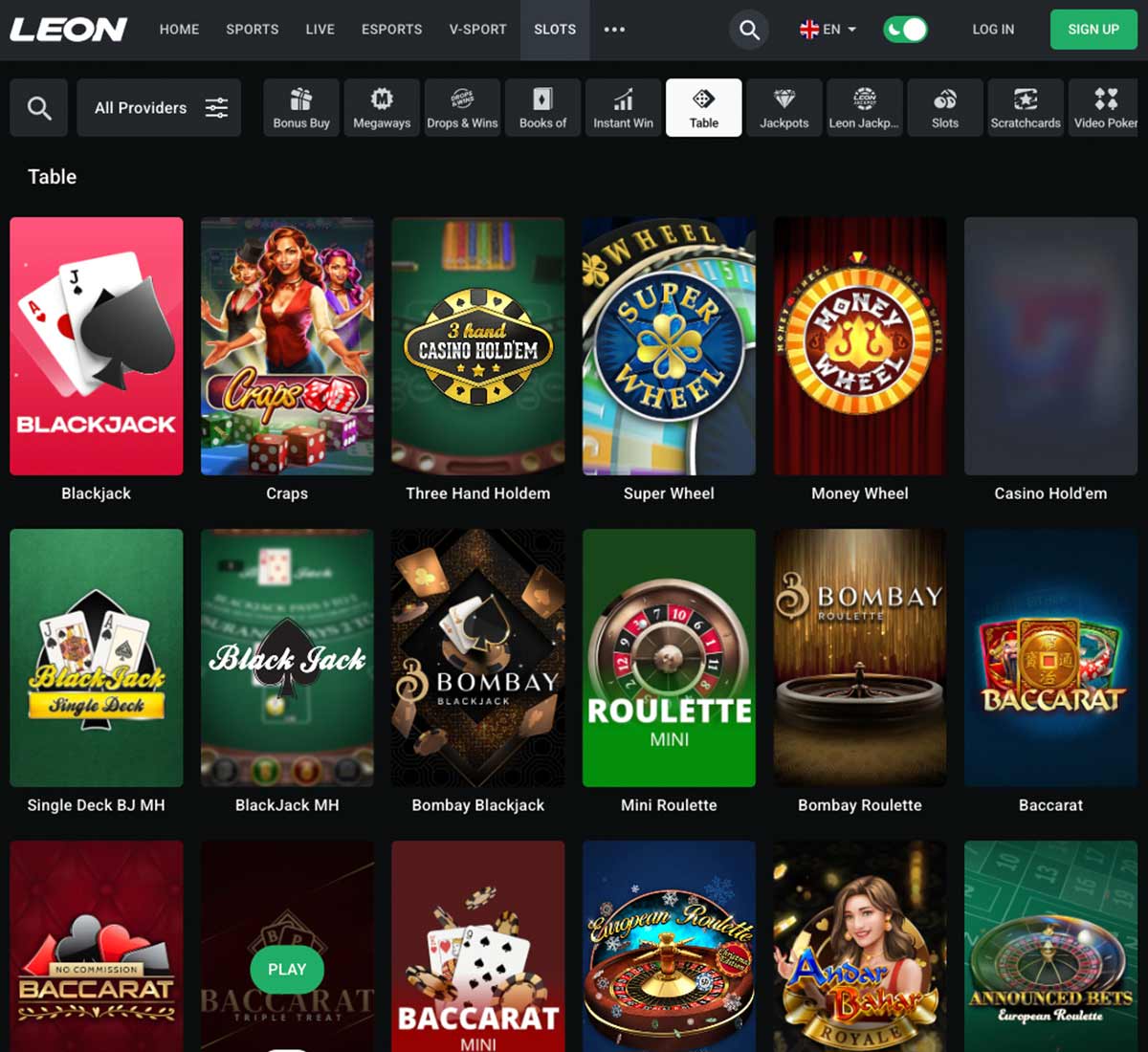
Task: Click the 'Baccarat' title under the thumbnail
Action: coord(1050,805)
